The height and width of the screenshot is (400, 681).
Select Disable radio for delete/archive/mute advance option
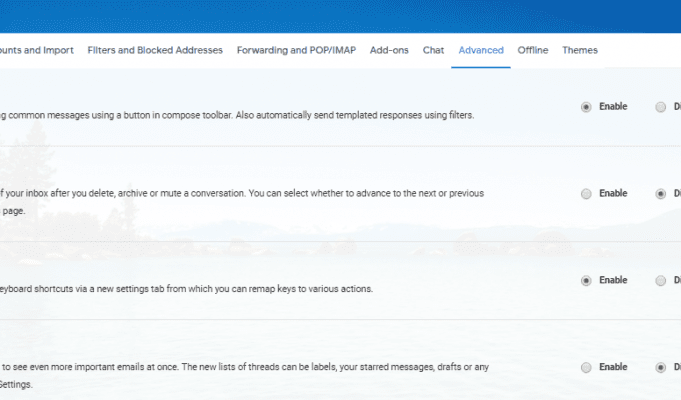[661, 194]
